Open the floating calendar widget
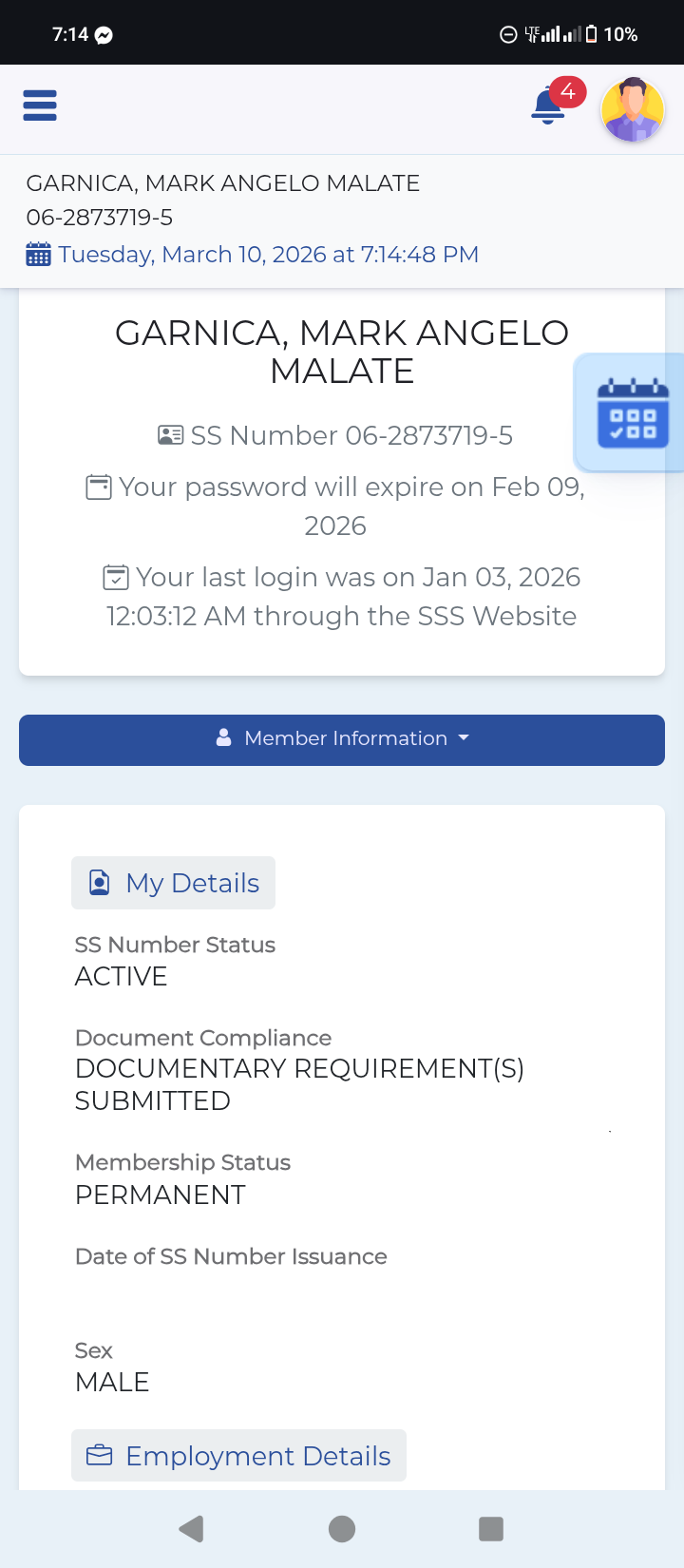 coord(633,413)
